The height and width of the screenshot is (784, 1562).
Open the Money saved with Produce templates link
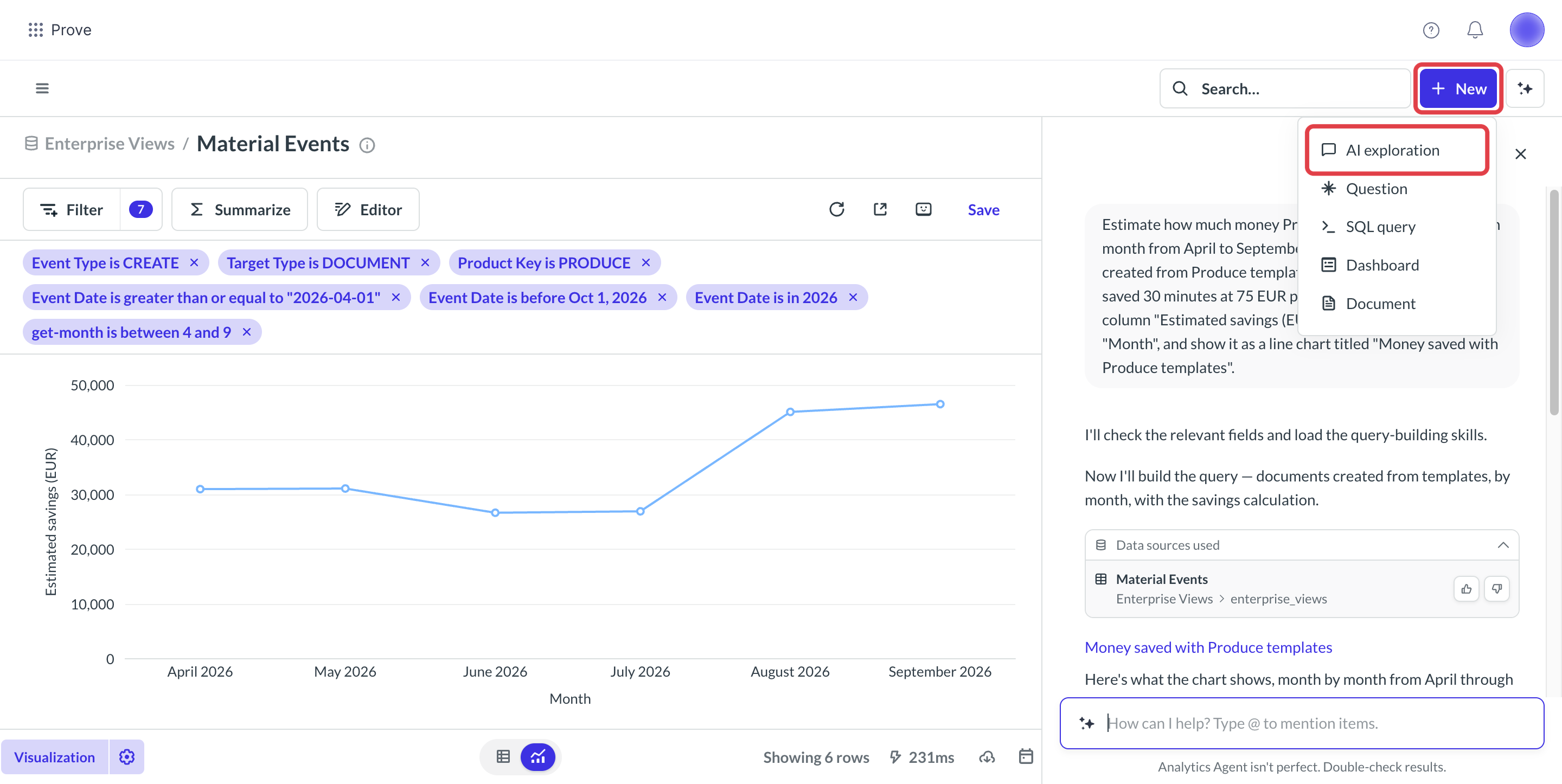point(1208,647)
